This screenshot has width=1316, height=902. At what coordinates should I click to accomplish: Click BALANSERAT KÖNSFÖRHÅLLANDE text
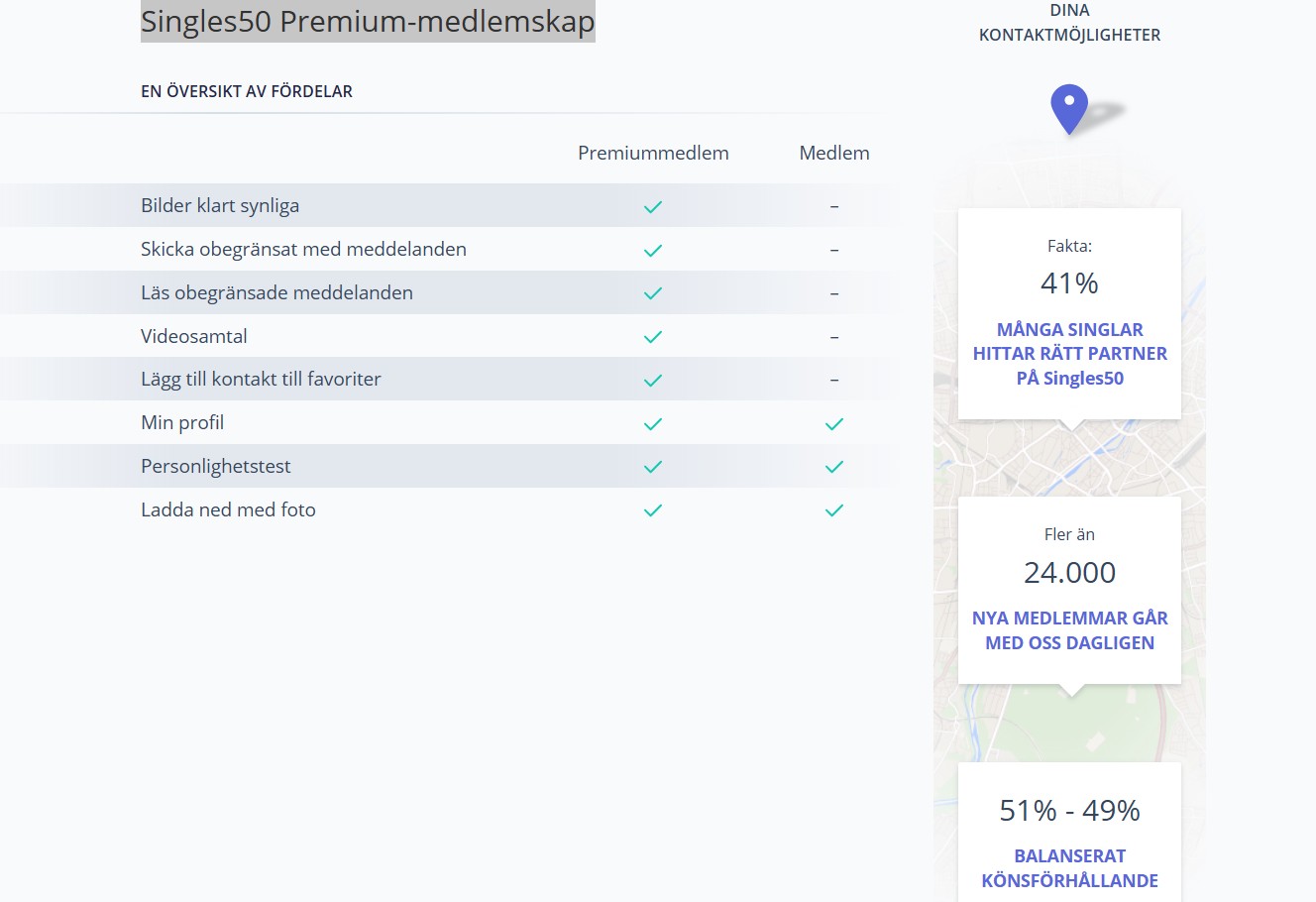[1069, 868]
